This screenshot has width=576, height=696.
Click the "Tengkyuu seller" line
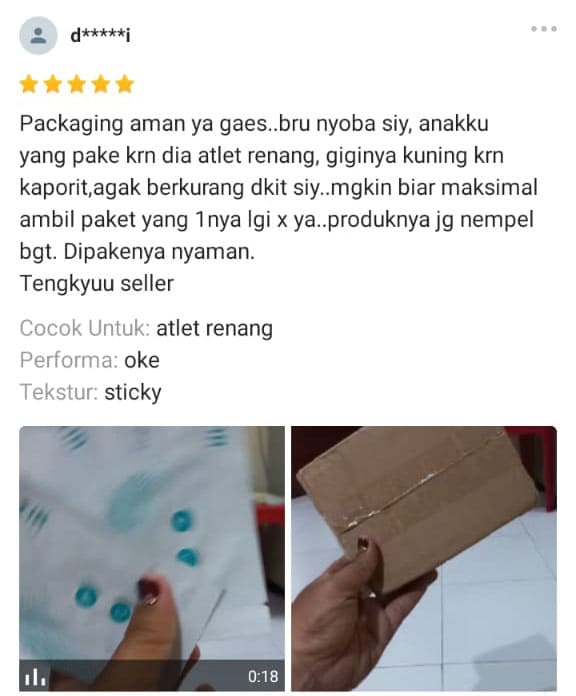coord(97,283)
